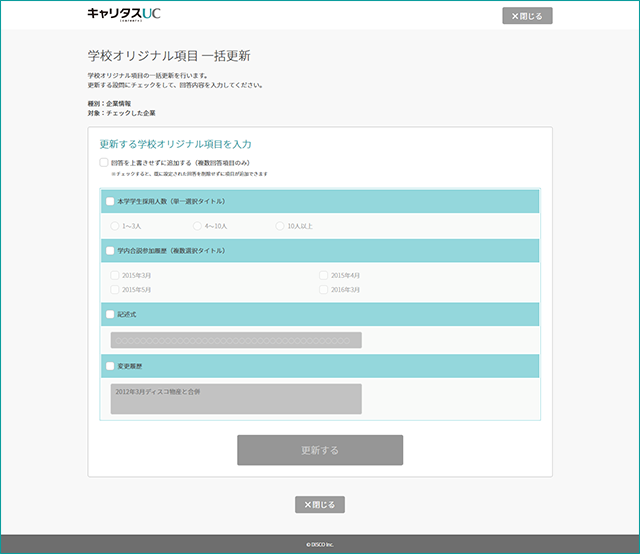Viewport: 640px width, 554px height.
Task: Click the top-right 閉じる button
Action: pyautogui.click(x=527, y=16)
